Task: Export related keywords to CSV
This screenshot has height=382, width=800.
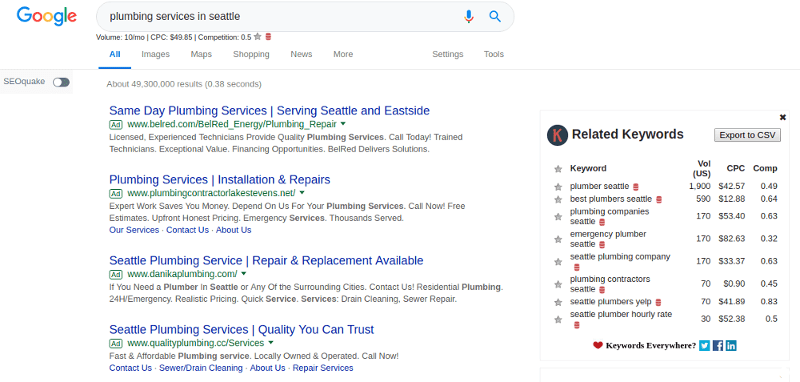Action: pyautogui.click(x=747, y=135)
